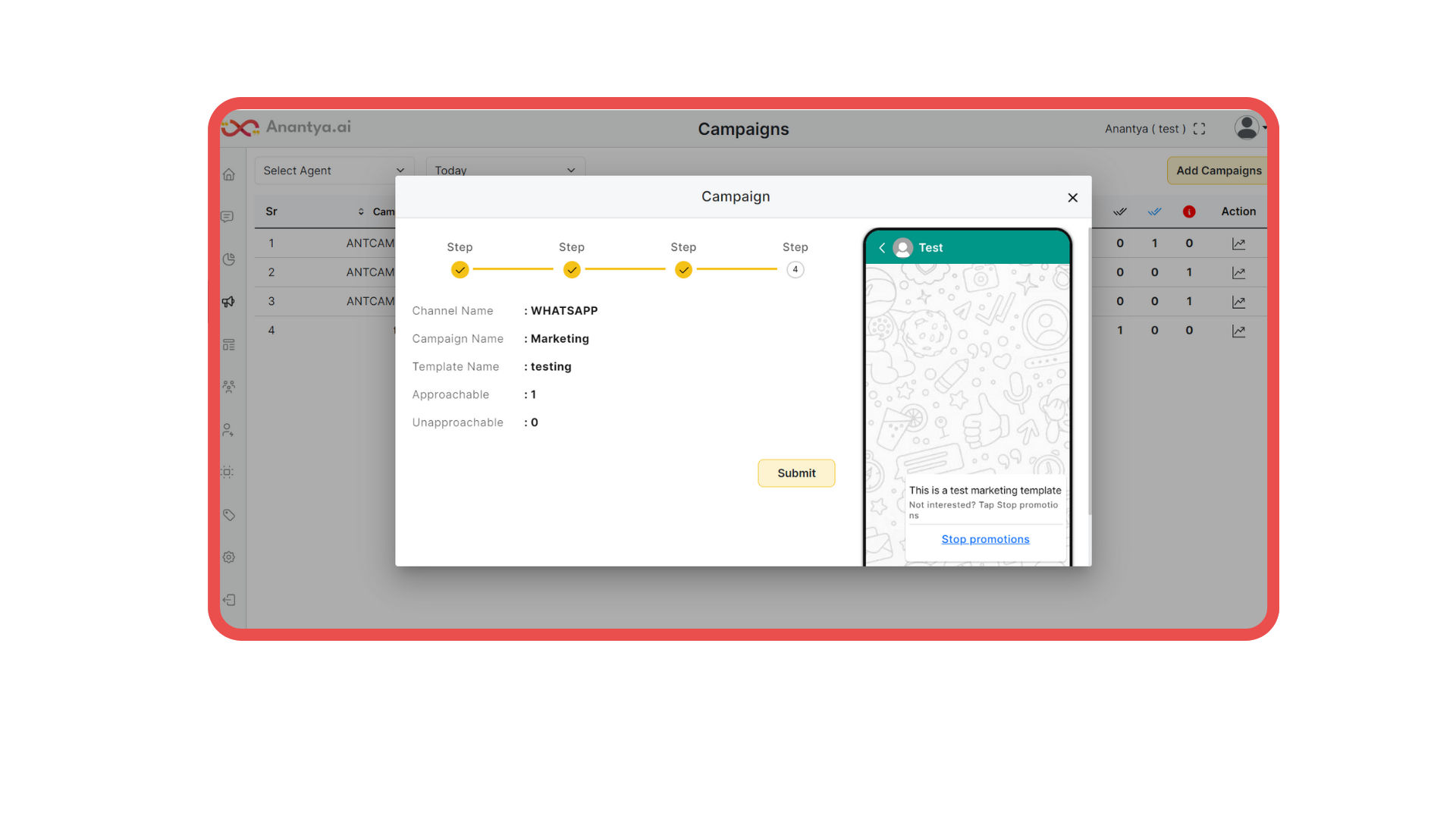The image size is (1456, 819).
Task: Select step 4 marker
Action: [795, 270]
